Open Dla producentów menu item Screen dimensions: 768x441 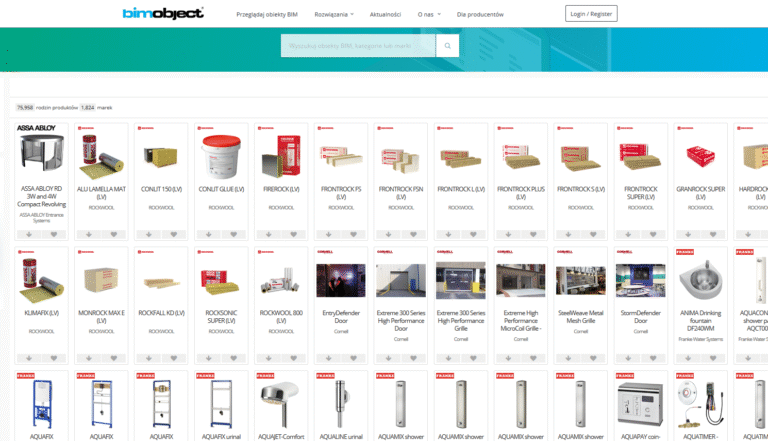(x=480, y=14)
